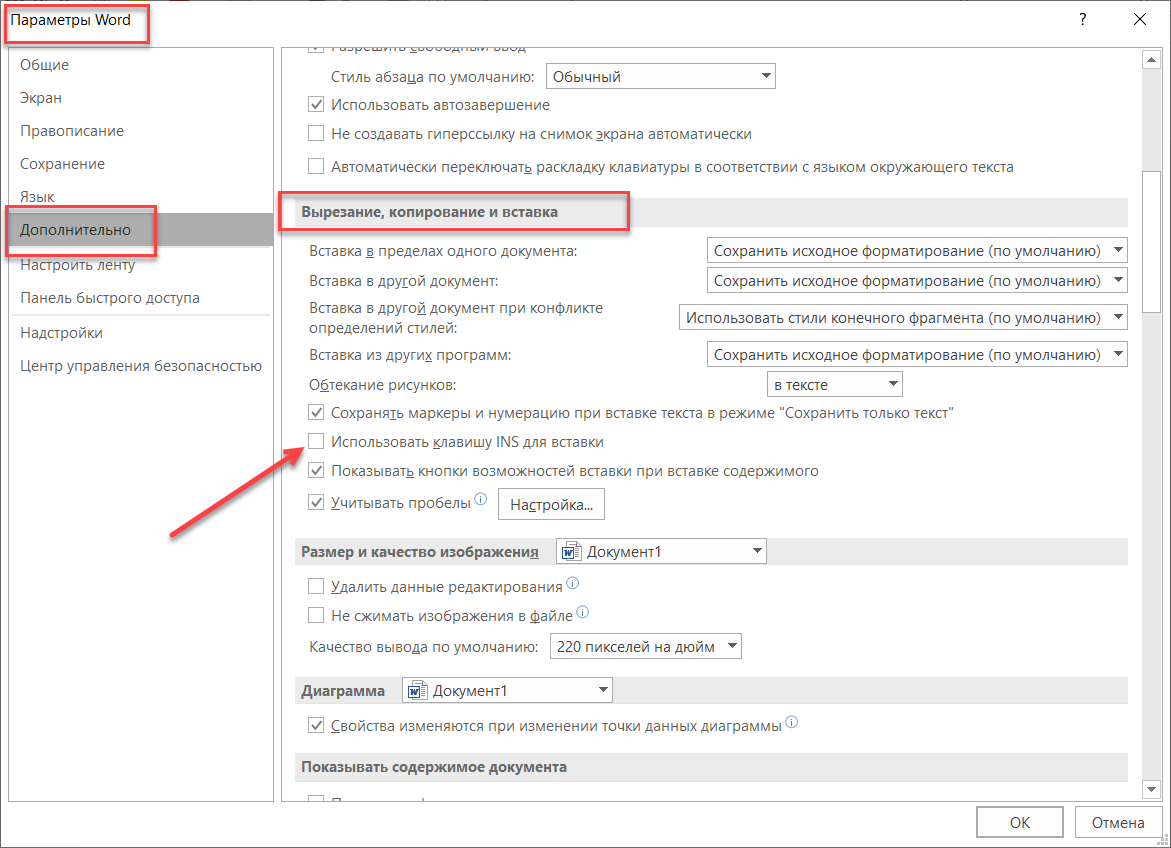The image size is (1171, 848).
Task: Toggle Учитывать пробелы checkbox
Action: click(x=316, y=502)
